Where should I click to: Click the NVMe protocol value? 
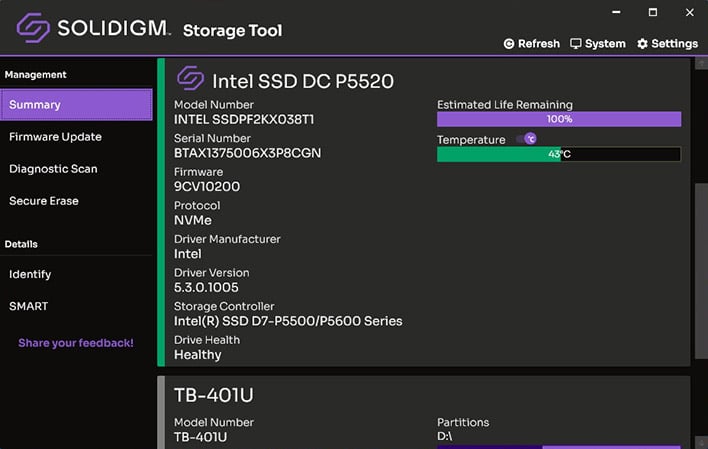coord(193,220)
